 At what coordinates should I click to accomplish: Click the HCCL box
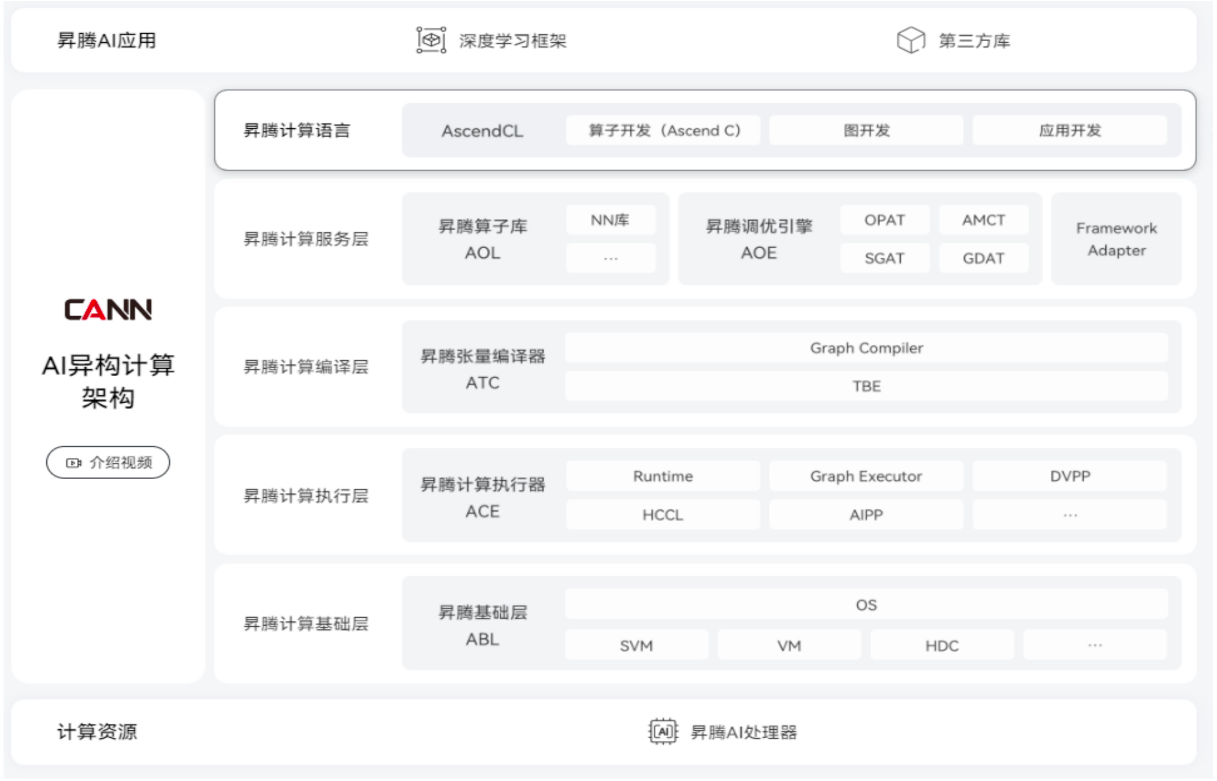663,515
